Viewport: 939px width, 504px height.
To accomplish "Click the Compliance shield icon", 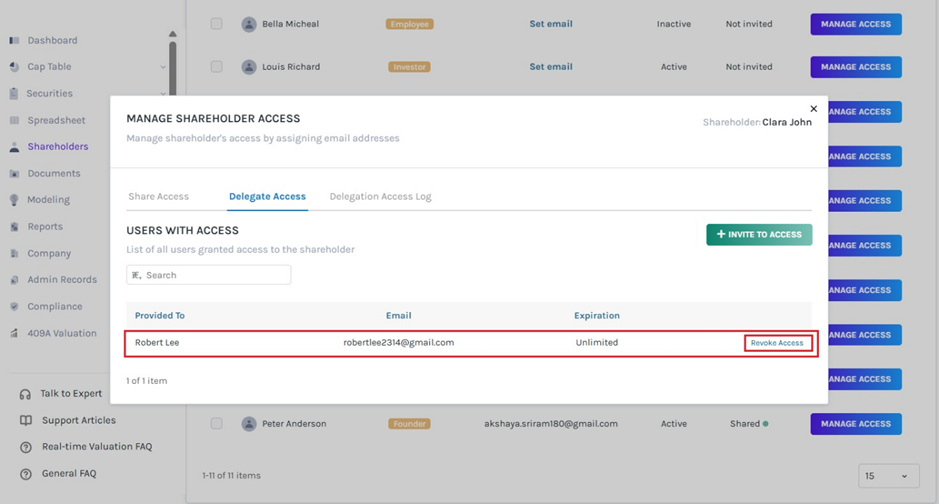I will click(14, 306).
